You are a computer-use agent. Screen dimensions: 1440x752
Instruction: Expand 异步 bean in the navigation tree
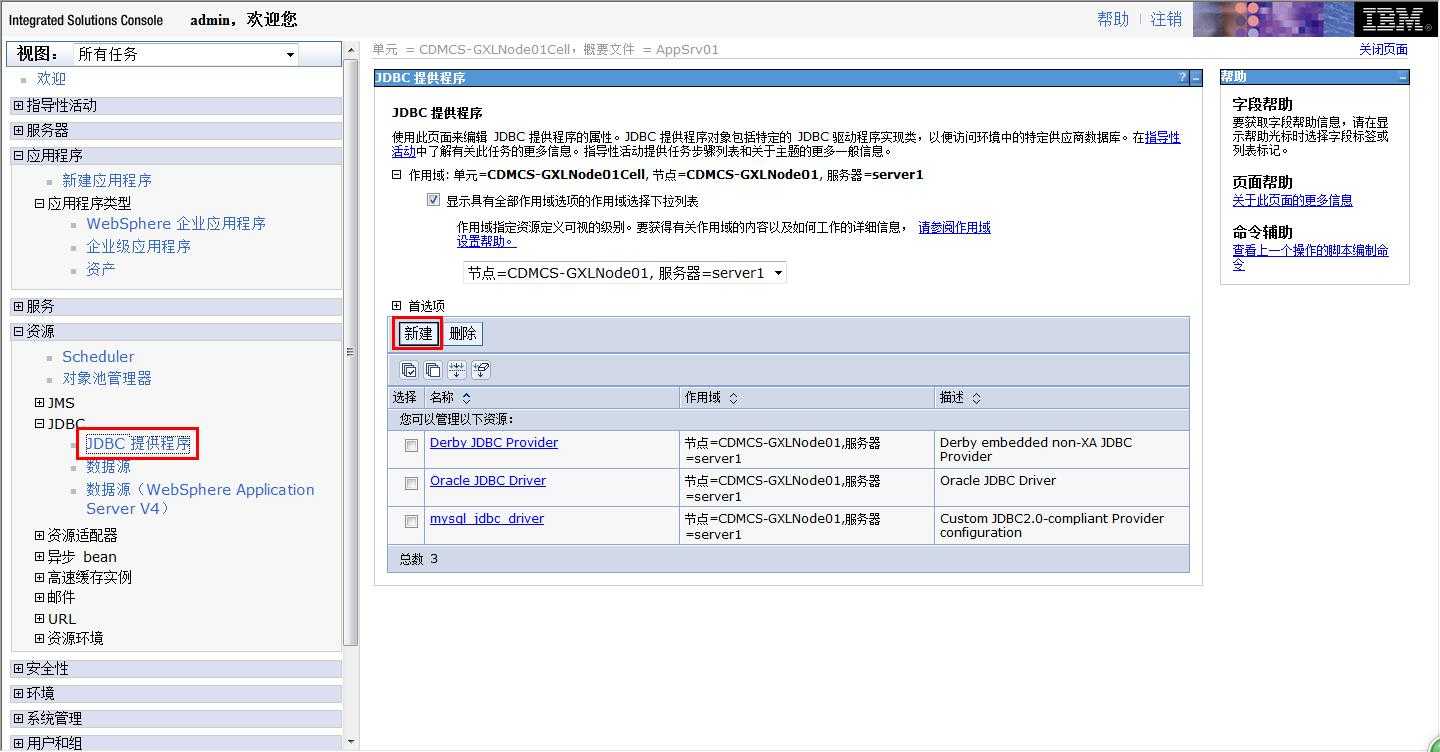click(x=40, y=557)
